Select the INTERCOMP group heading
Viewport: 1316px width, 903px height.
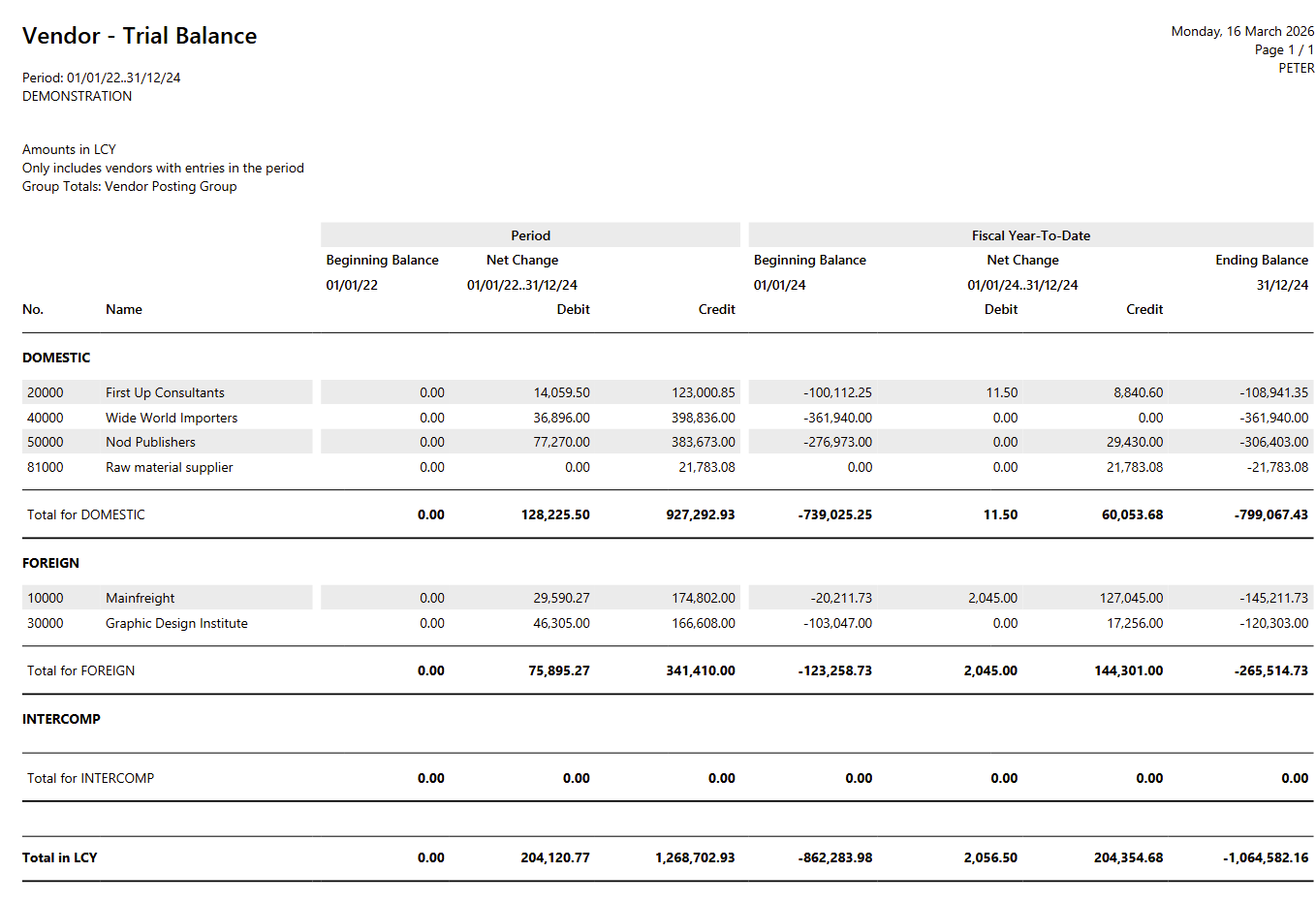61,719
